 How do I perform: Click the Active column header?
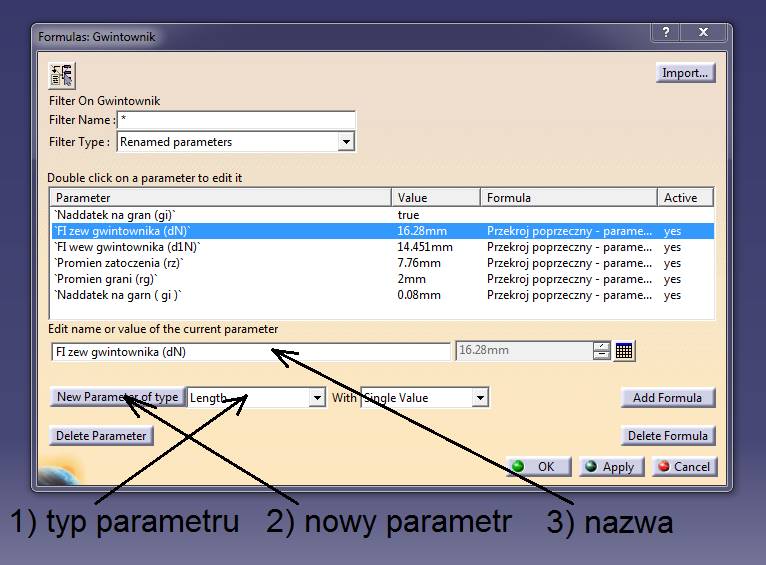coord(685,197)
